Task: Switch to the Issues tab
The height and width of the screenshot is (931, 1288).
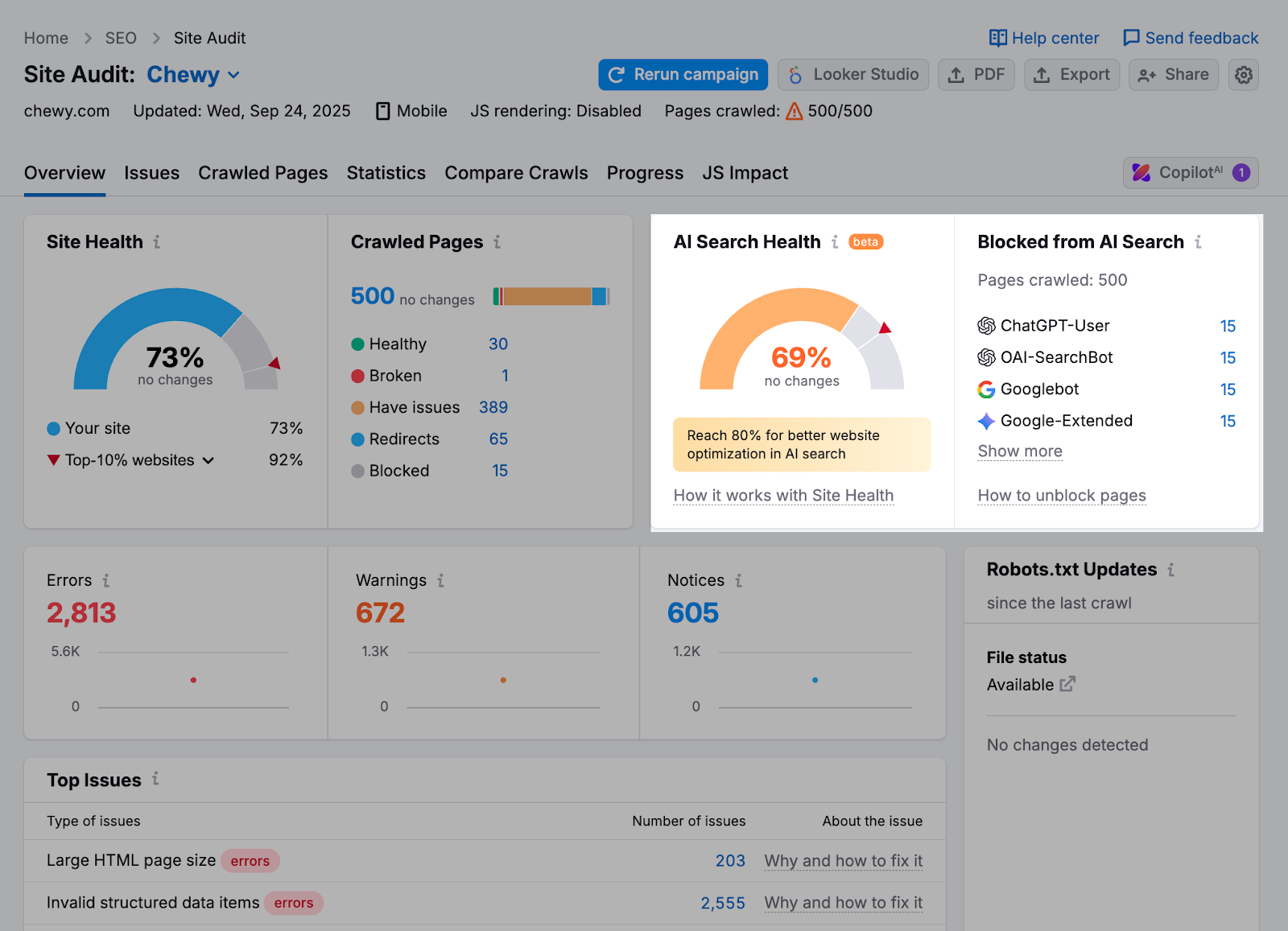Action: pyautogui.click(x=151, y=172)
